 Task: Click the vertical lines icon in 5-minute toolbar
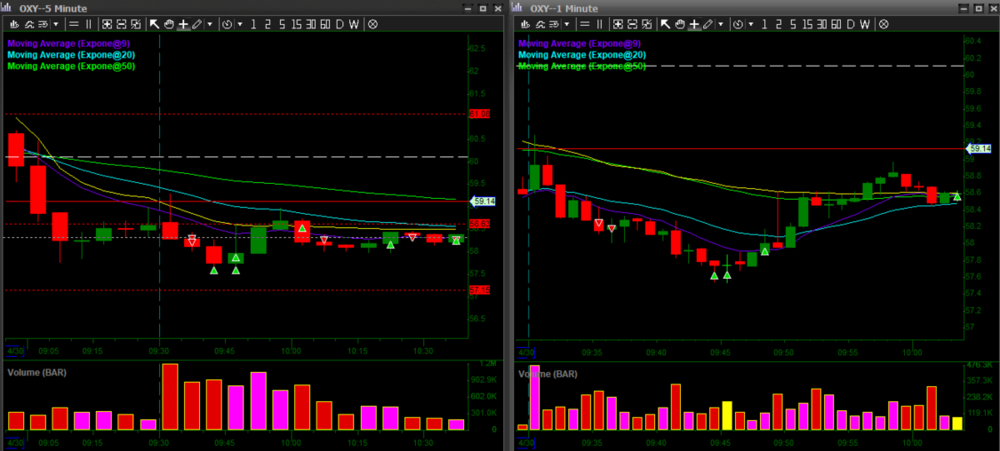click(x=90, y=23)
